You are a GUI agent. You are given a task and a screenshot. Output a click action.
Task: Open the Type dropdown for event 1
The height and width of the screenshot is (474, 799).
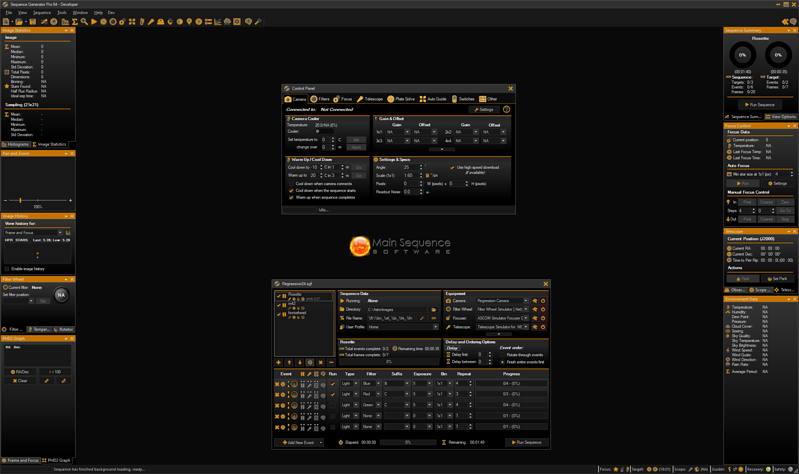coord(356,383)
